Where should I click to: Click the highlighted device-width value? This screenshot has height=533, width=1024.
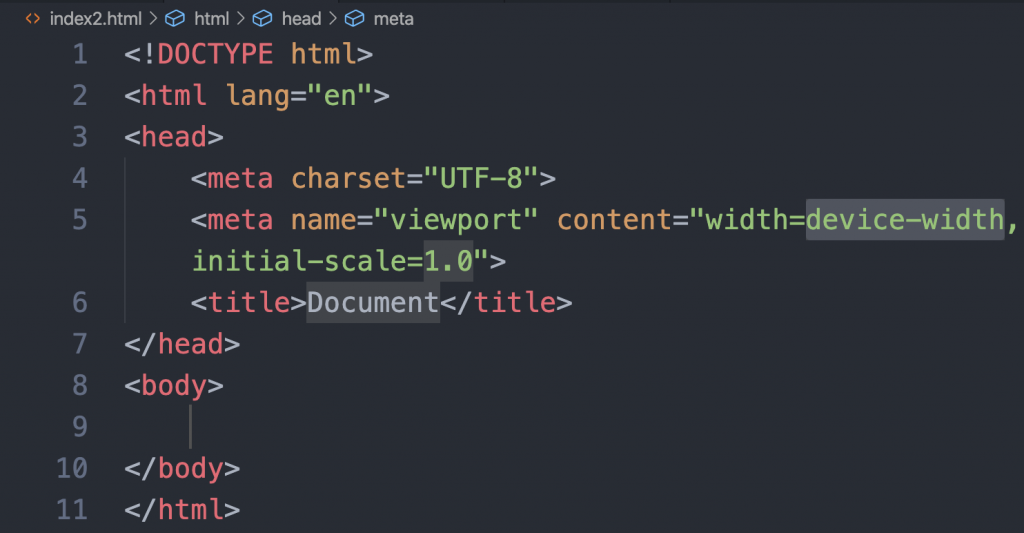pyautogui.click(x=904, y=219)
